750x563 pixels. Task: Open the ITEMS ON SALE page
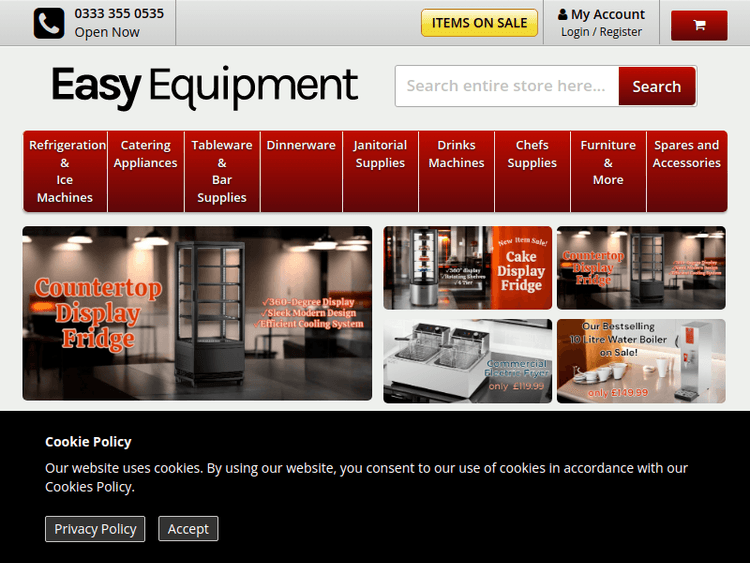point(479,22)
